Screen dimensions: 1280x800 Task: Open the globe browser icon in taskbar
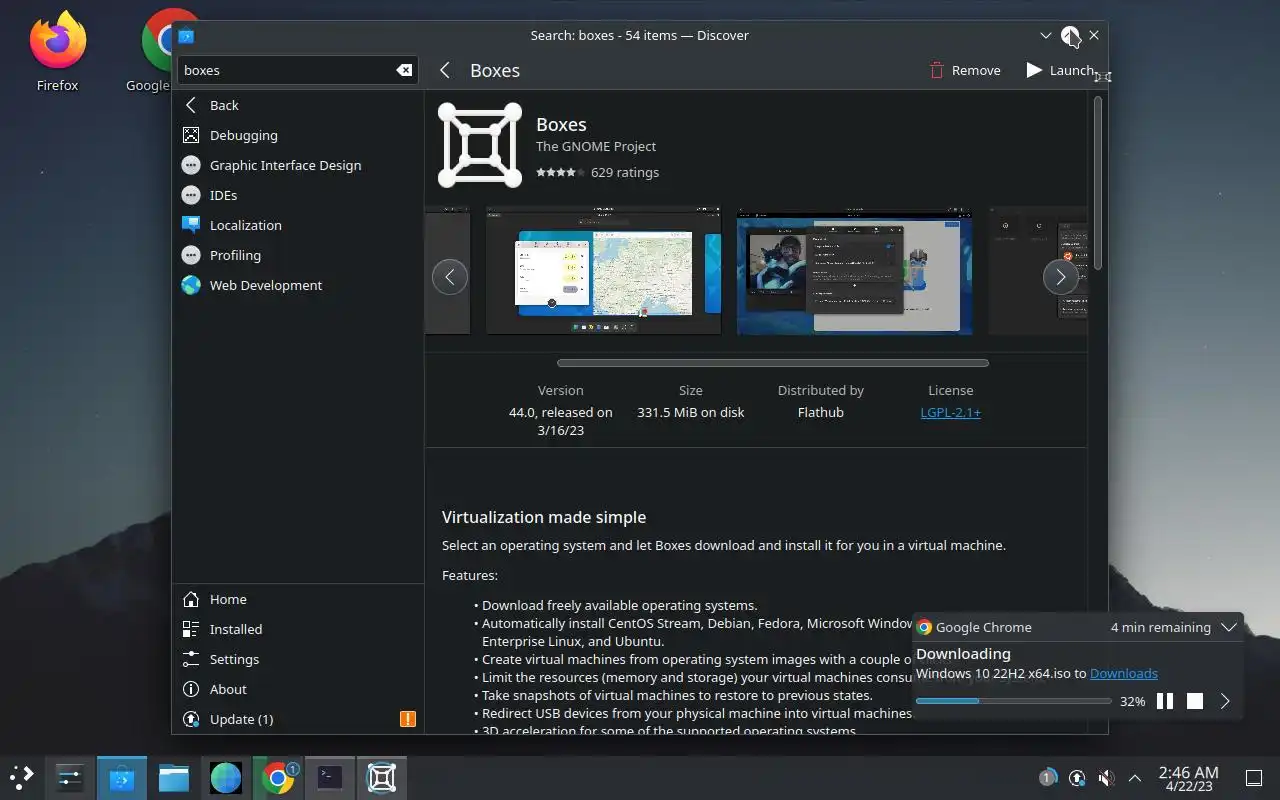[x=226, y=777]
